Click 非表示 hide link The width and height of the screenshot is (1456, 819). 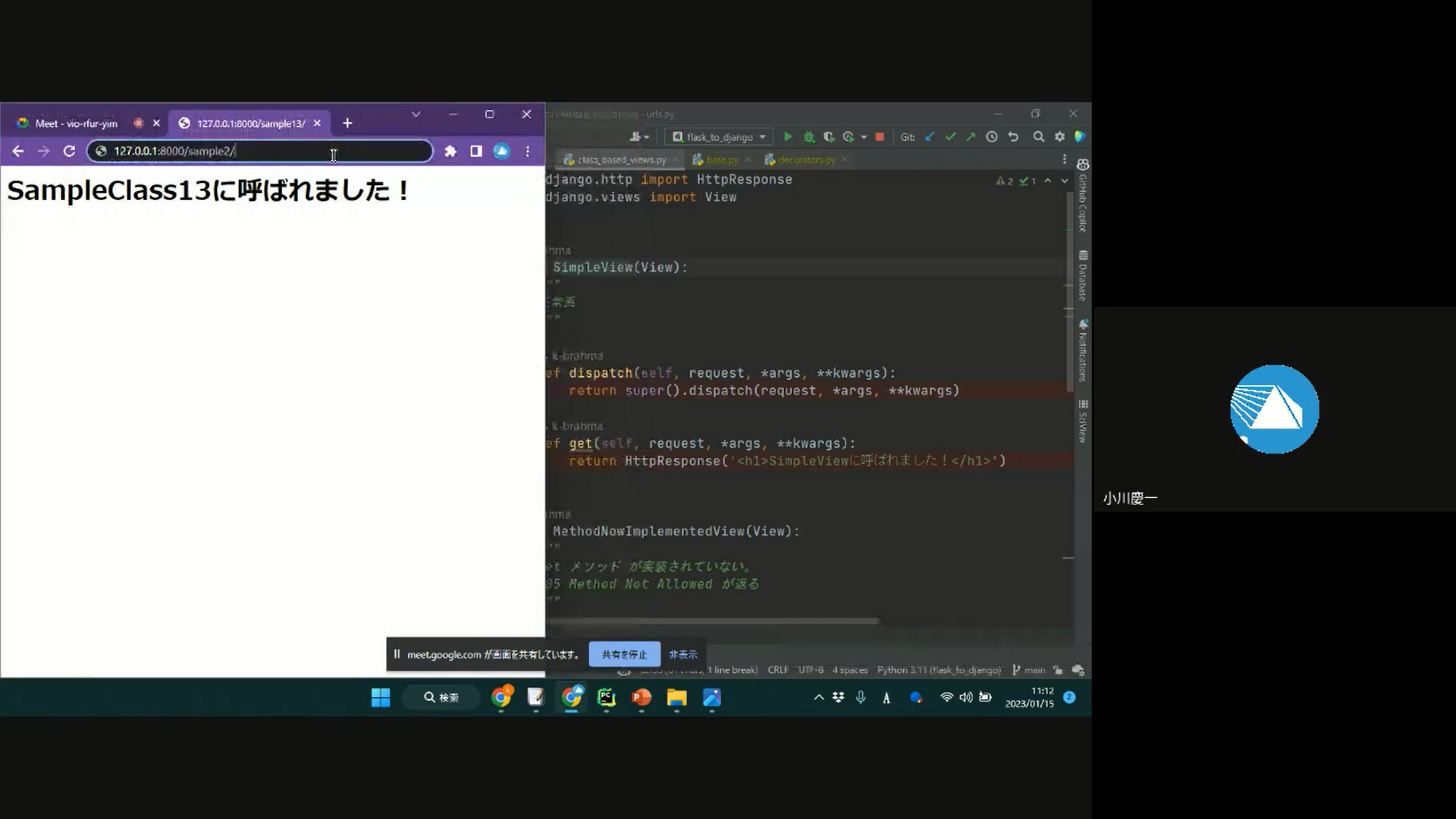pos(682,654)
